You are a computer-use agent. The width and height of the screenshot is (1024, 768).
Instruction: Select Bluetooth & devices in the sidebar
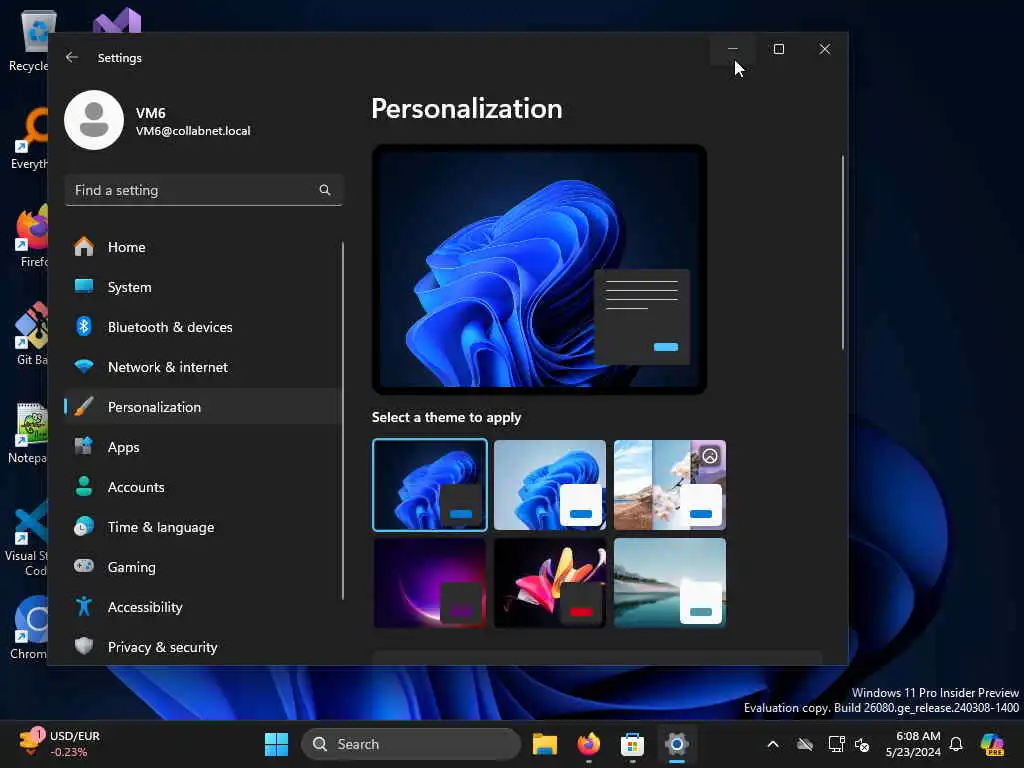pyautogui.click(x=202, y=327)
